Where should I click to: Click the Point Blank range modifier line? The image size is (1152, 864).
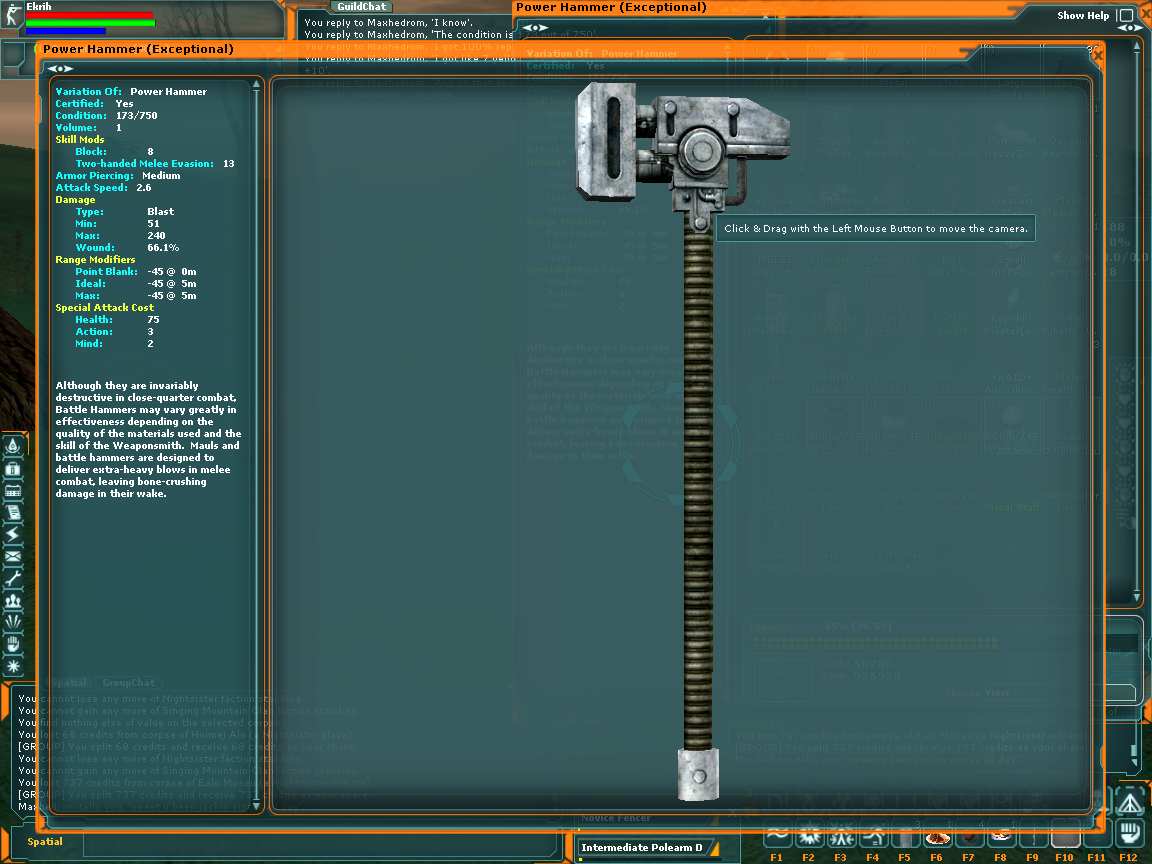click(x=136, y=272)
